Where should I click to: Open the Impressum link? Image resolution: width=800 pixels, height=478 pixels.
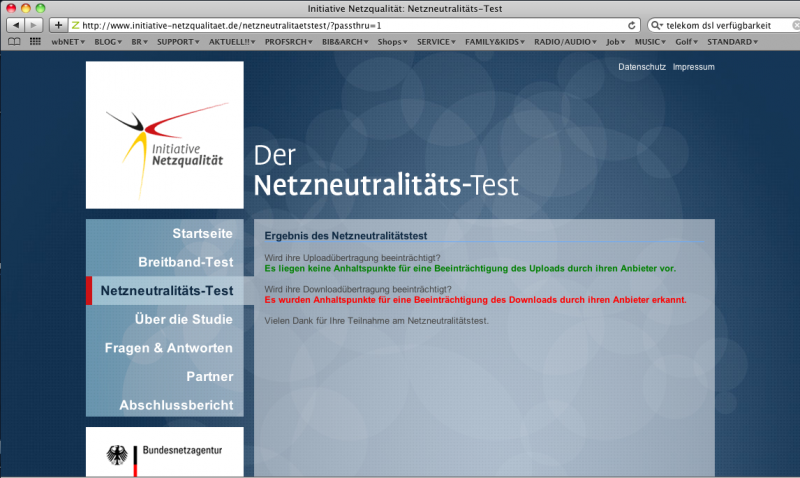click(694, 67)
